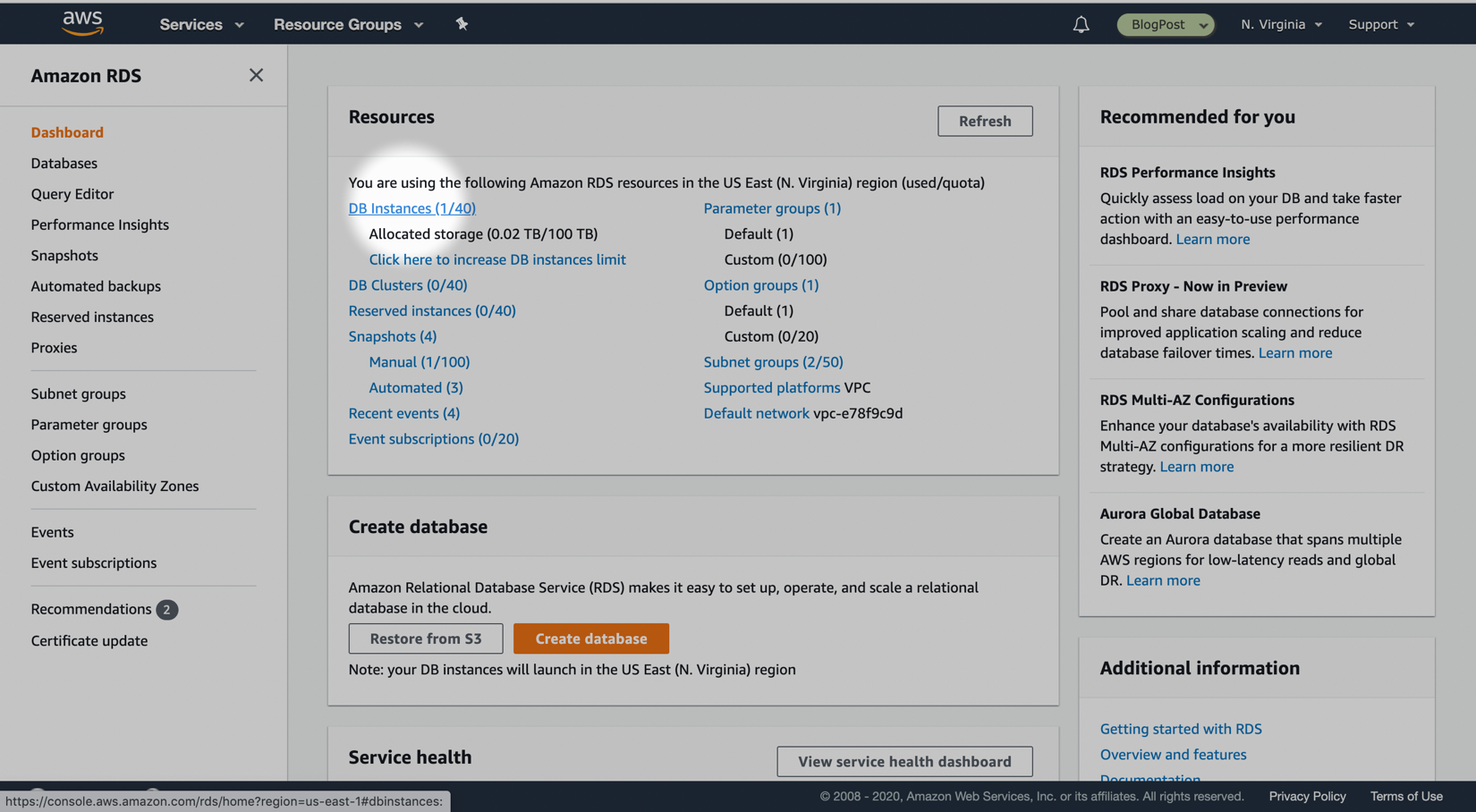Click Learn more under RDS Proxy
The image size is (1476, 812).
pos(1295,353)
